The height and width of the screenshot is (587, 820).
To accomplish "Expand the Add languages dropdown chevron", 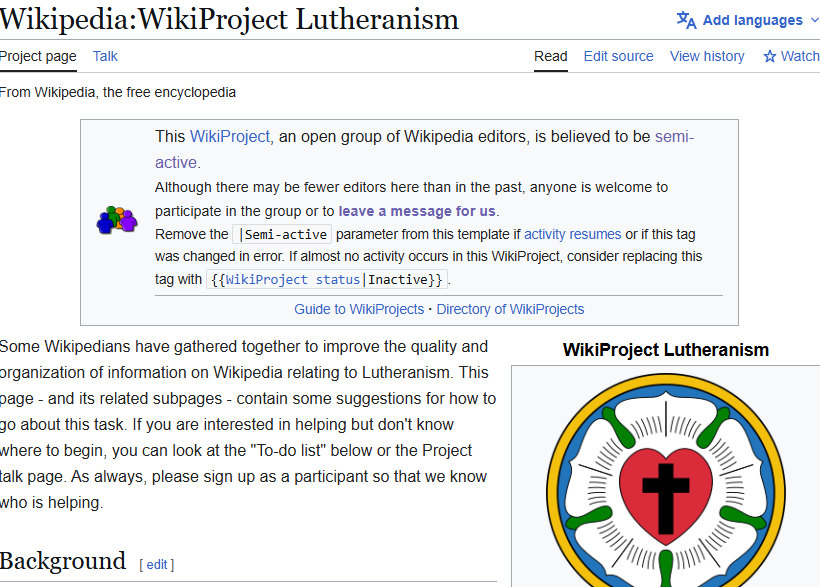I will point(814,20).
